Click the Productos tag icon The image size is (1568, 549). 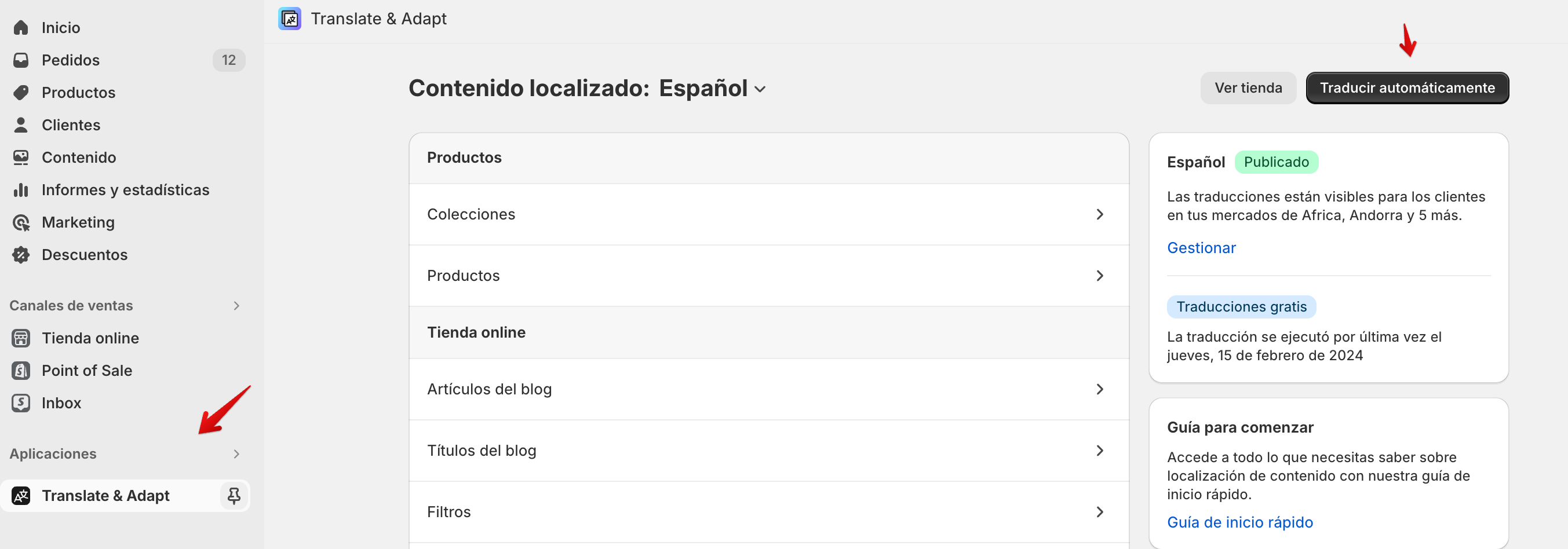tap(21, 93)
